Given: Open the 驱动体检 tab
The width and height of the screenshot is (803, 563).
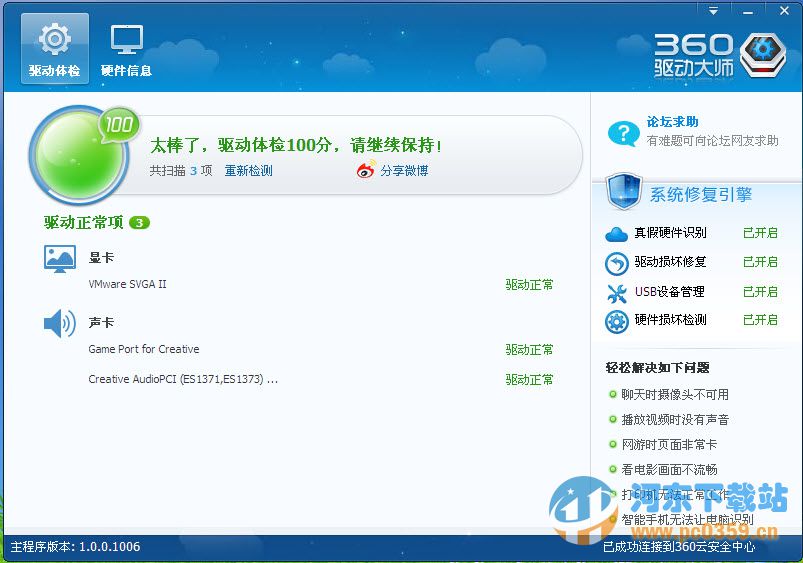Looking at the screenshot, I should coord(55,49).
